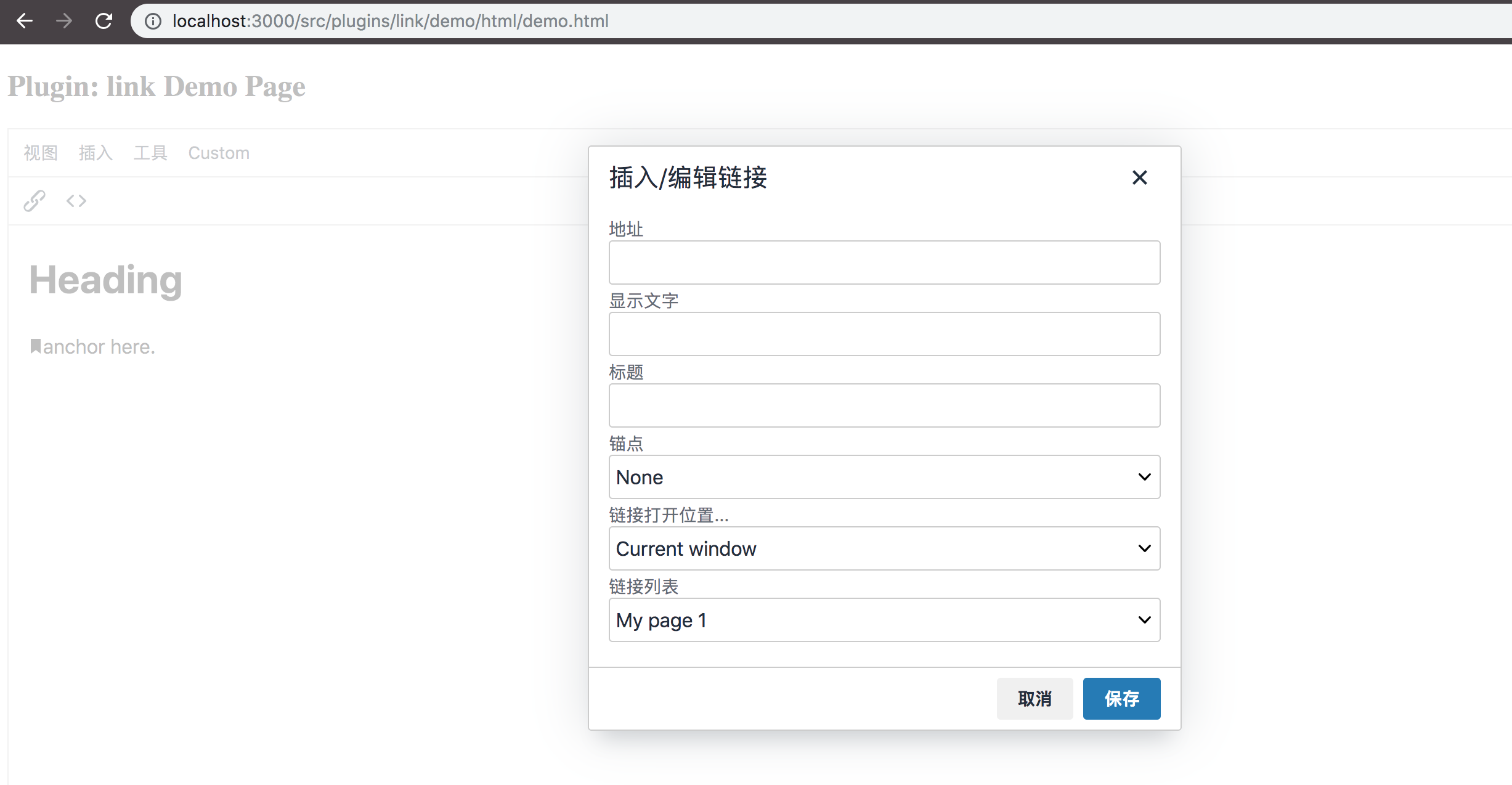Open the 锚点 None dropdown
Image resolution: width=1512 pixels, height=785 pixels.
click(884, 477)
